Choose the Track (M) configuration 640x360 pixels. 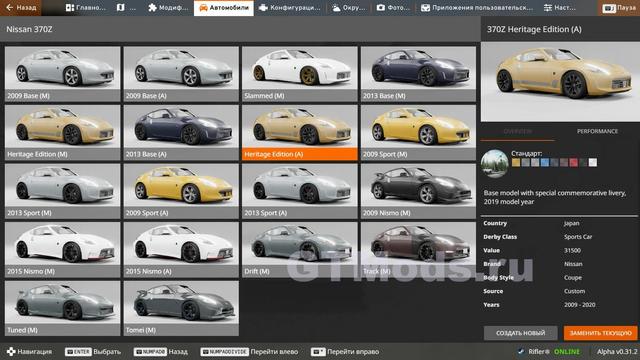pyautogui.click(x=418, y=250)
